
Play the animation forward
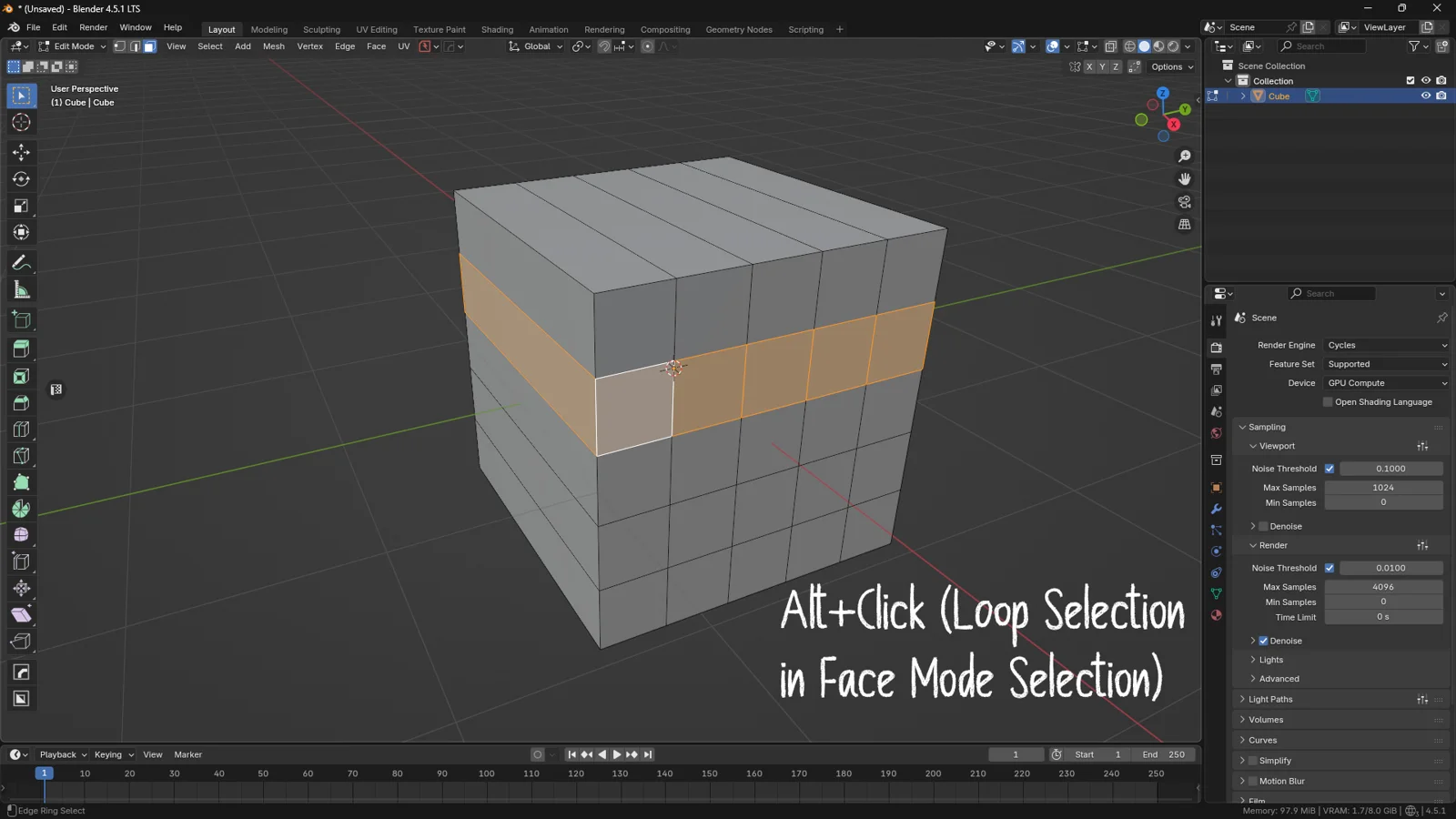(617, 754)
